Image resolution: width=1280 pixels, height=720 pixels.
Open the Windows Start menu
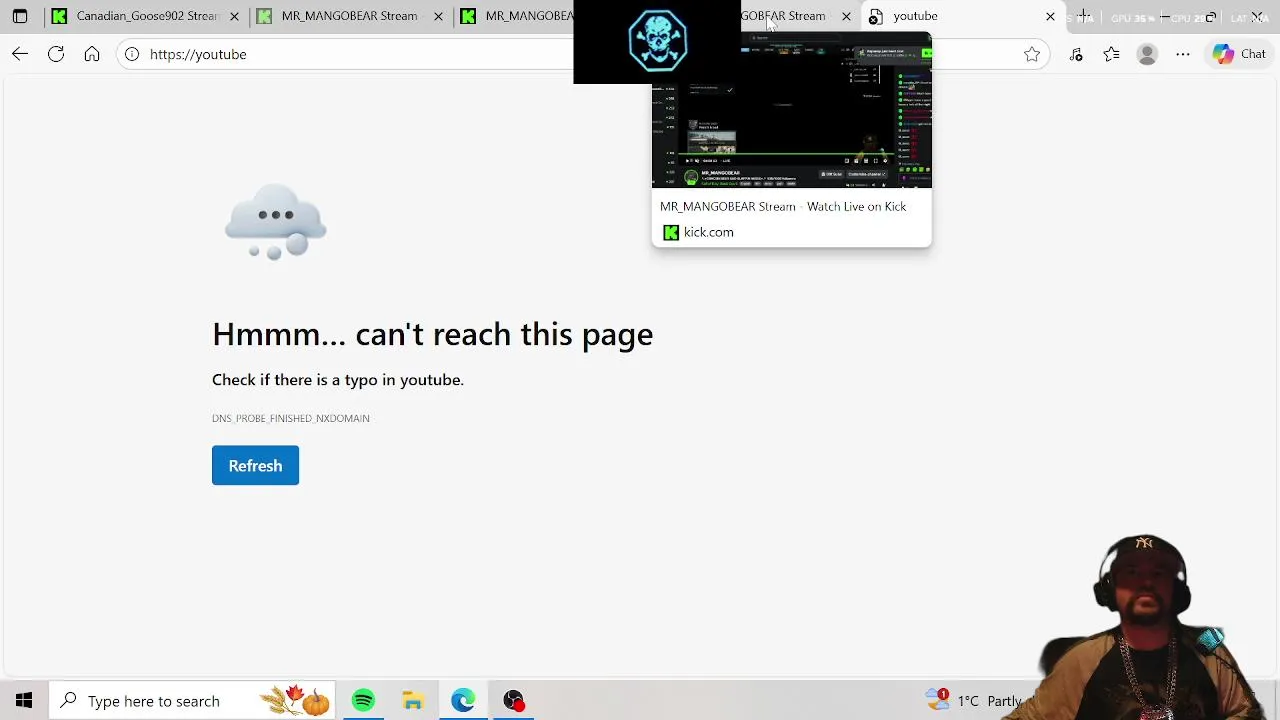point(24,701)
